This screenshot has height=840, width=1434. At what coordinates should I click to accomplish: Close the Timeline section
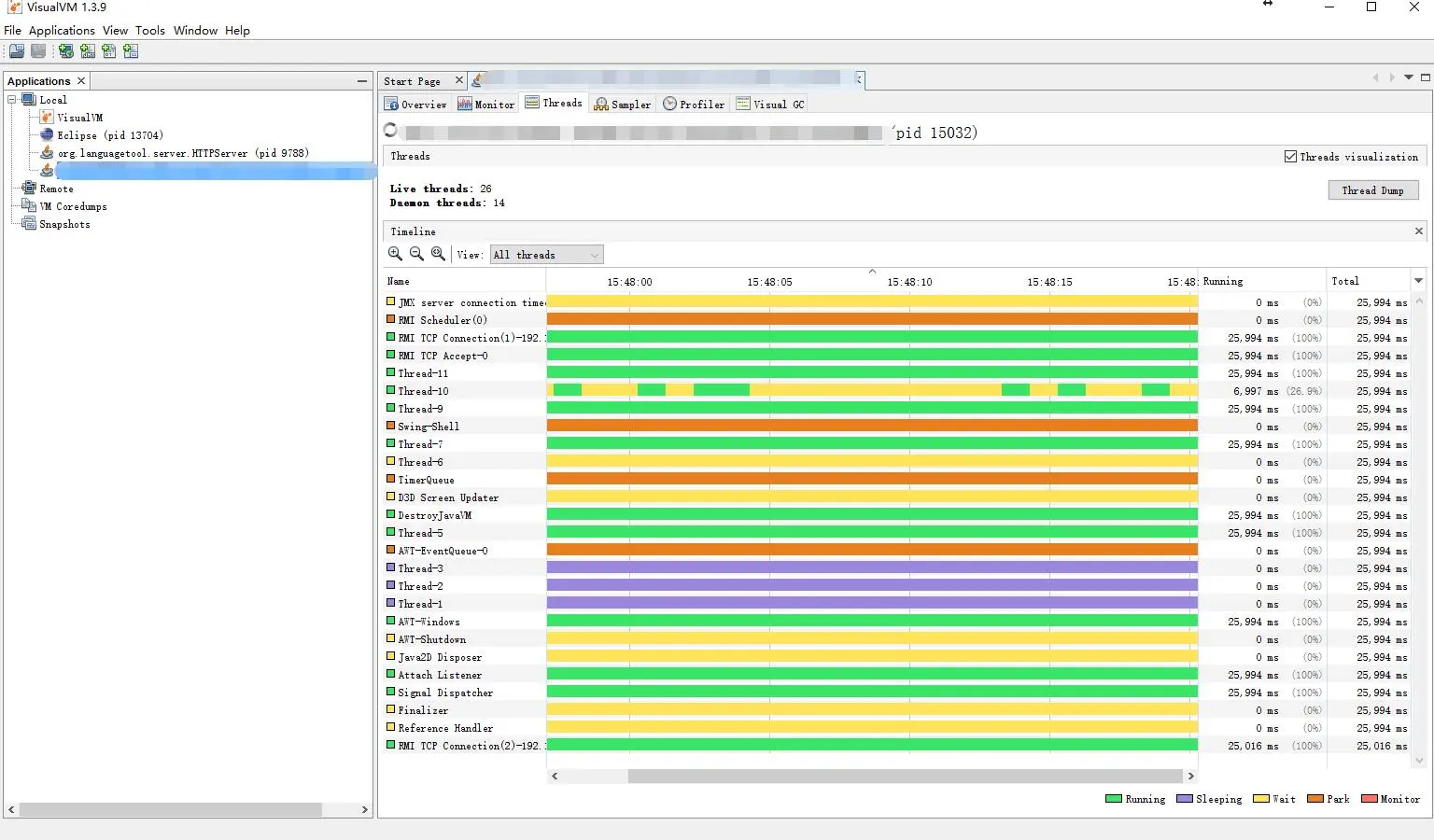pyautogui.click(x=1418, y=231)
